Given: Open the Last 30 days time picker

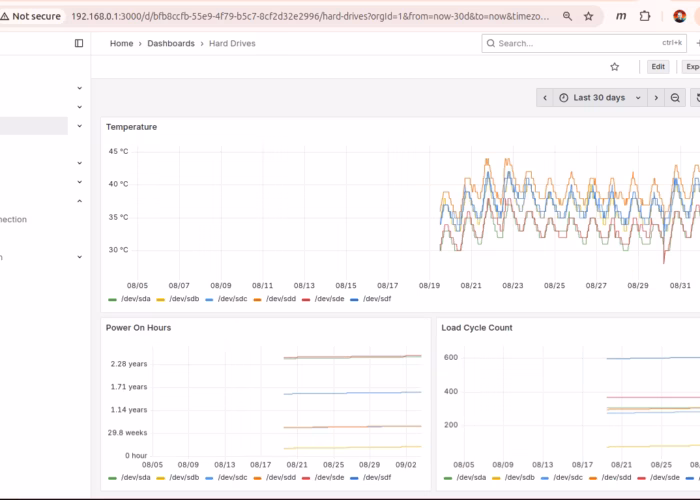Looking at the screenshot, I should point(598,97).
